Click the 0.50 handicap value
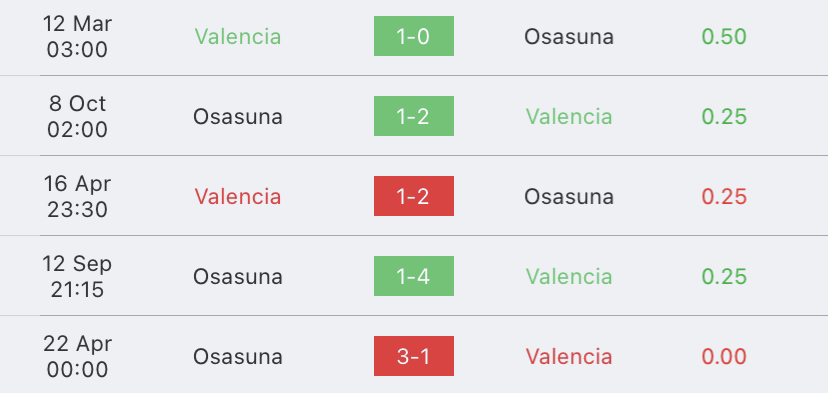Viewport: 828px width, 393px height. tap(724, 36)
